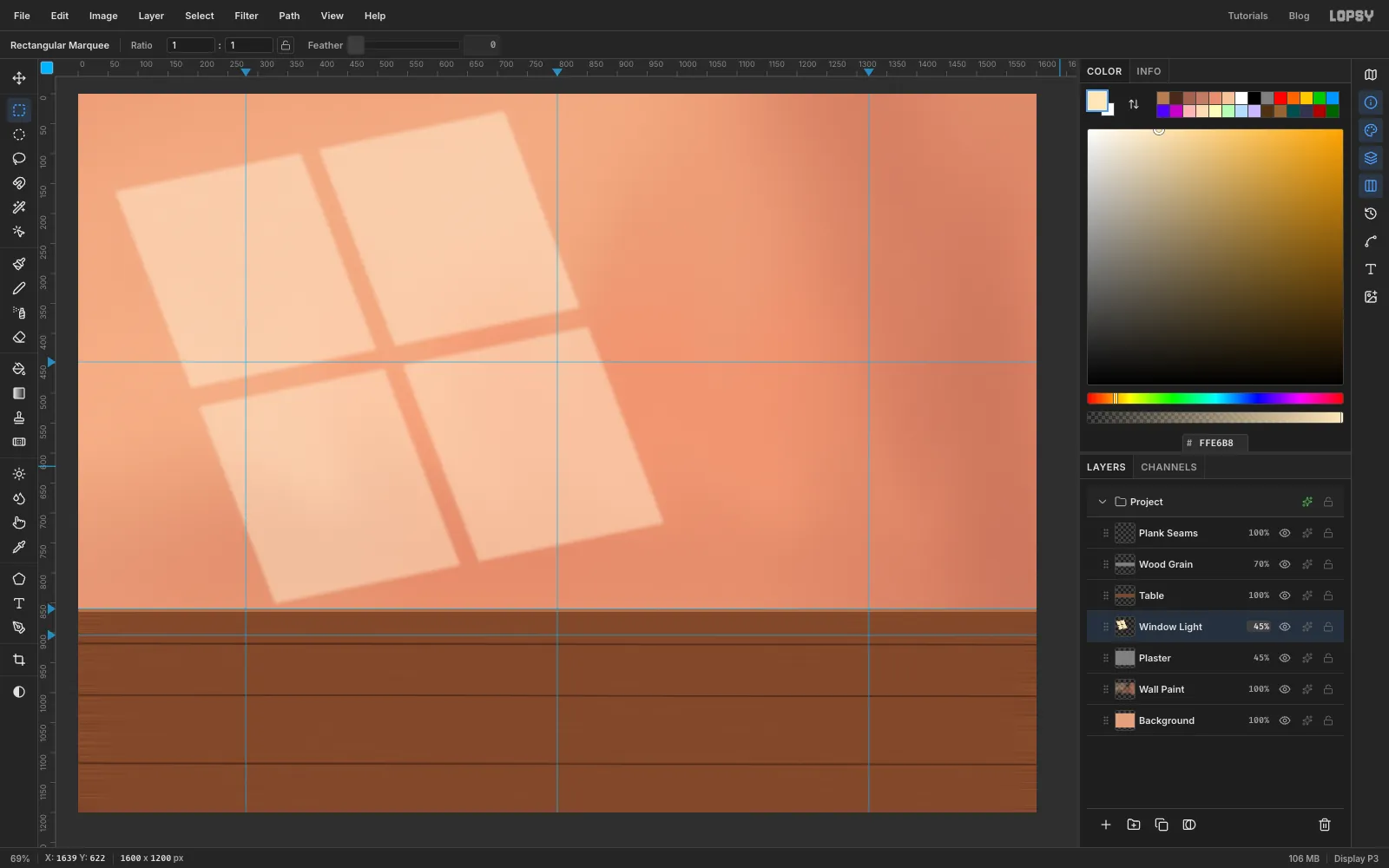Hide the Wood Grain layer
Image resolution: width=1389 pixels, height=868 pixels.
(x=1285, y=564)
